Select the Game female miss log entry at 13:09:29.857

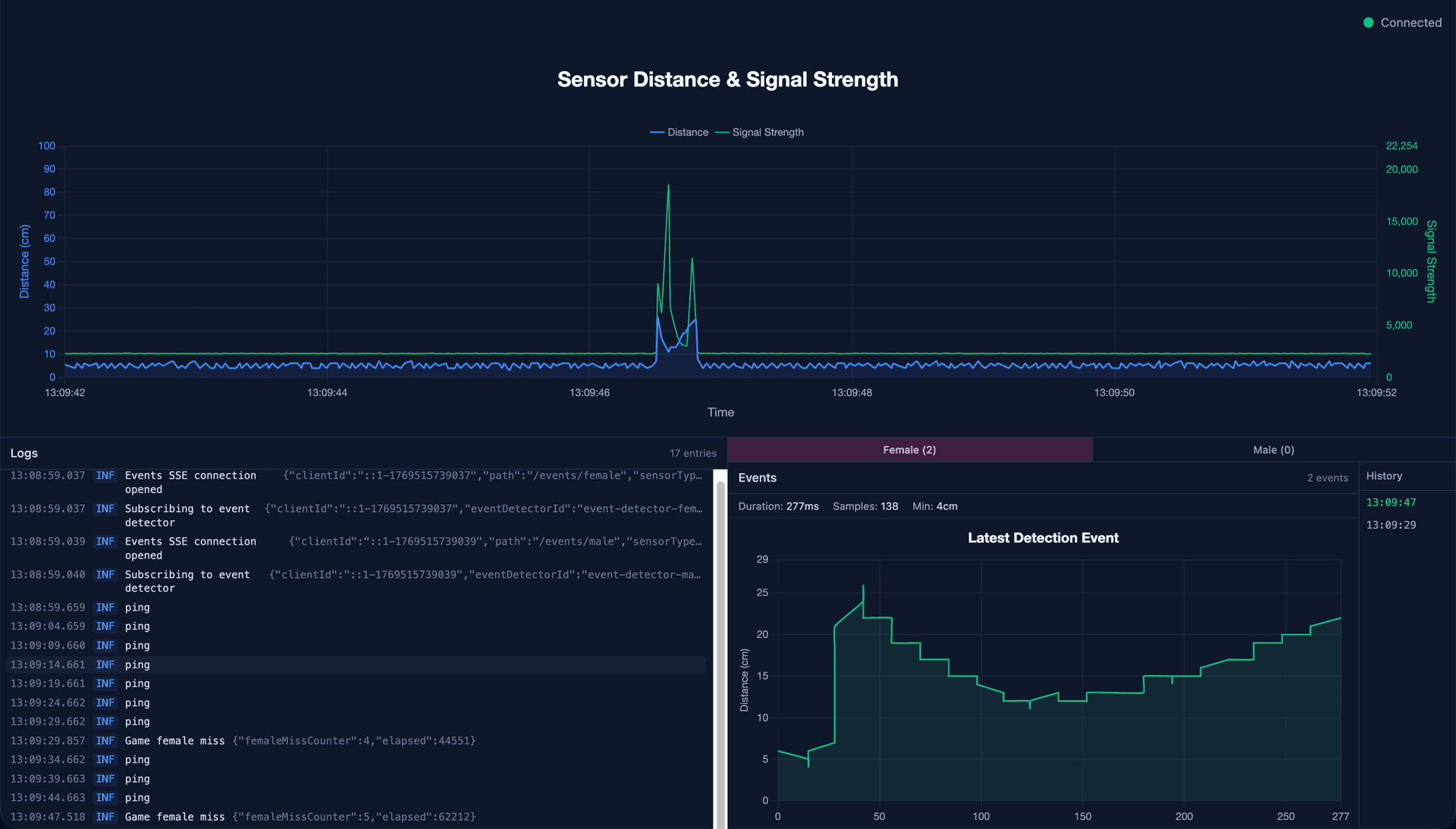click(x=303, y=741)
